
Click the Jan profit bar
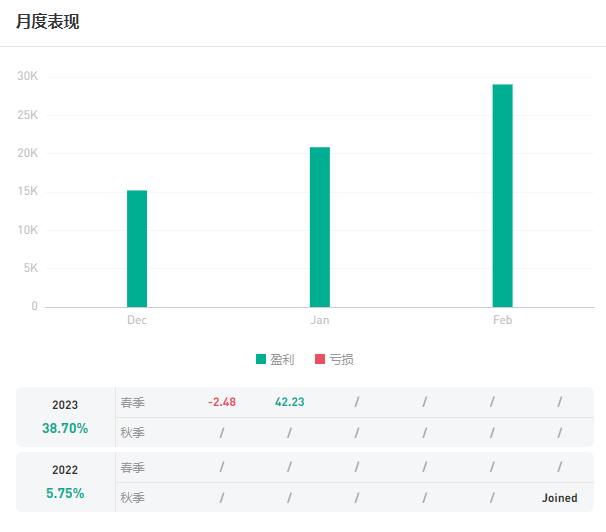(320, 227)
